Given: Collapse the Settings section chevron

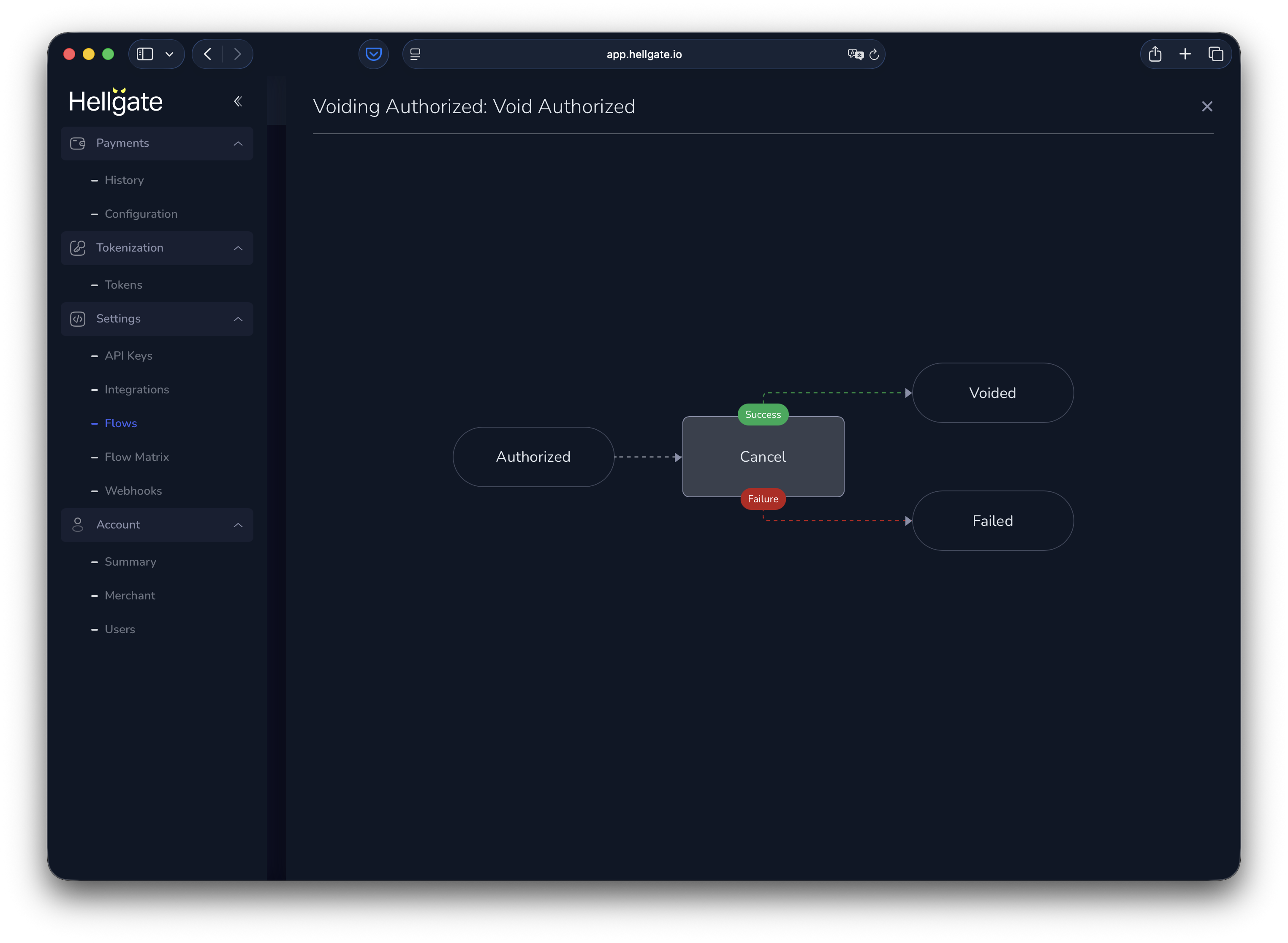Looking at the screenshot, I should click(x=238, y=319).
